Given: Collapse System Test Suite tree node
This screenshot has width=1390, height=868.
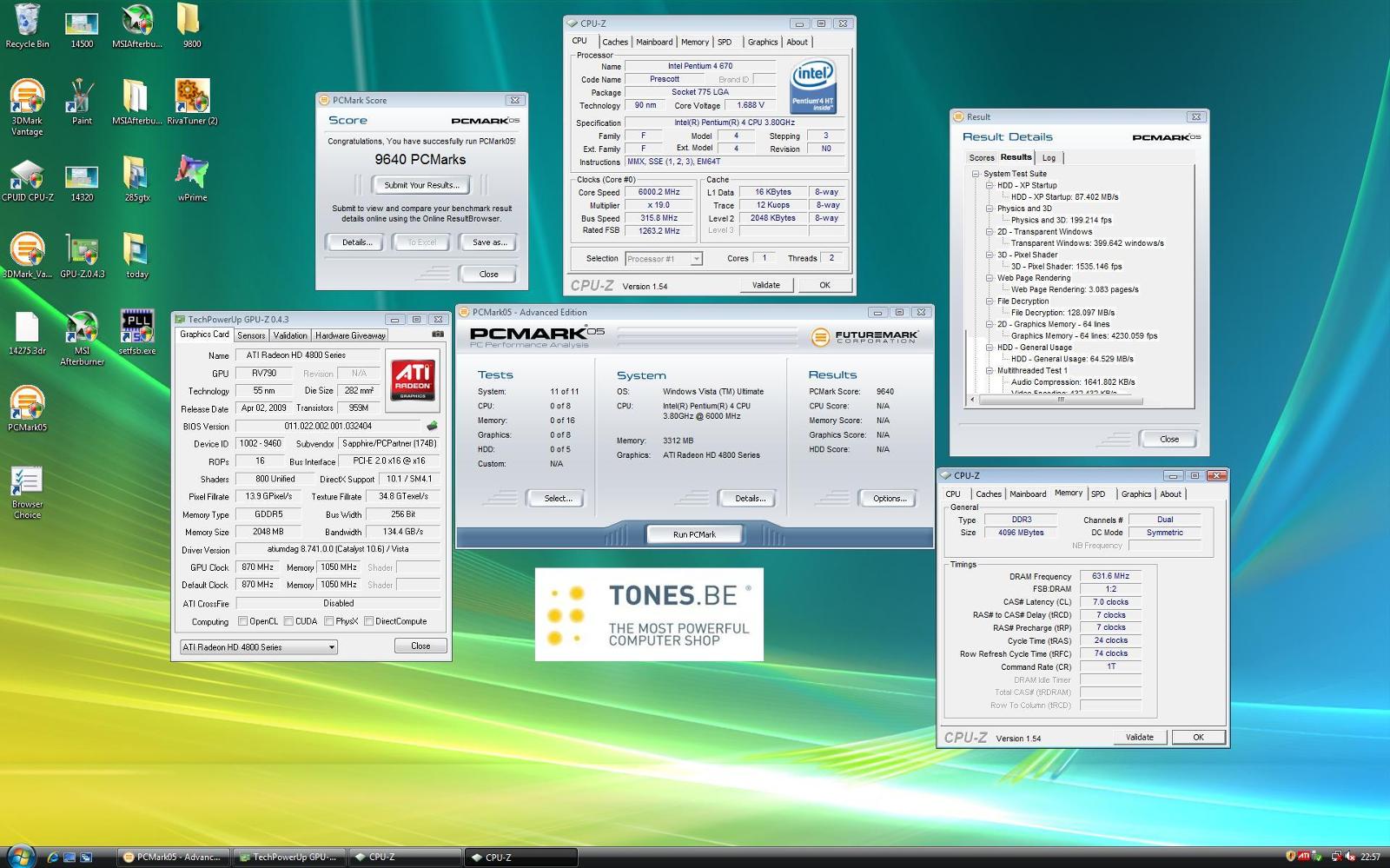Looking at the screenshot, I should point(976,174).
